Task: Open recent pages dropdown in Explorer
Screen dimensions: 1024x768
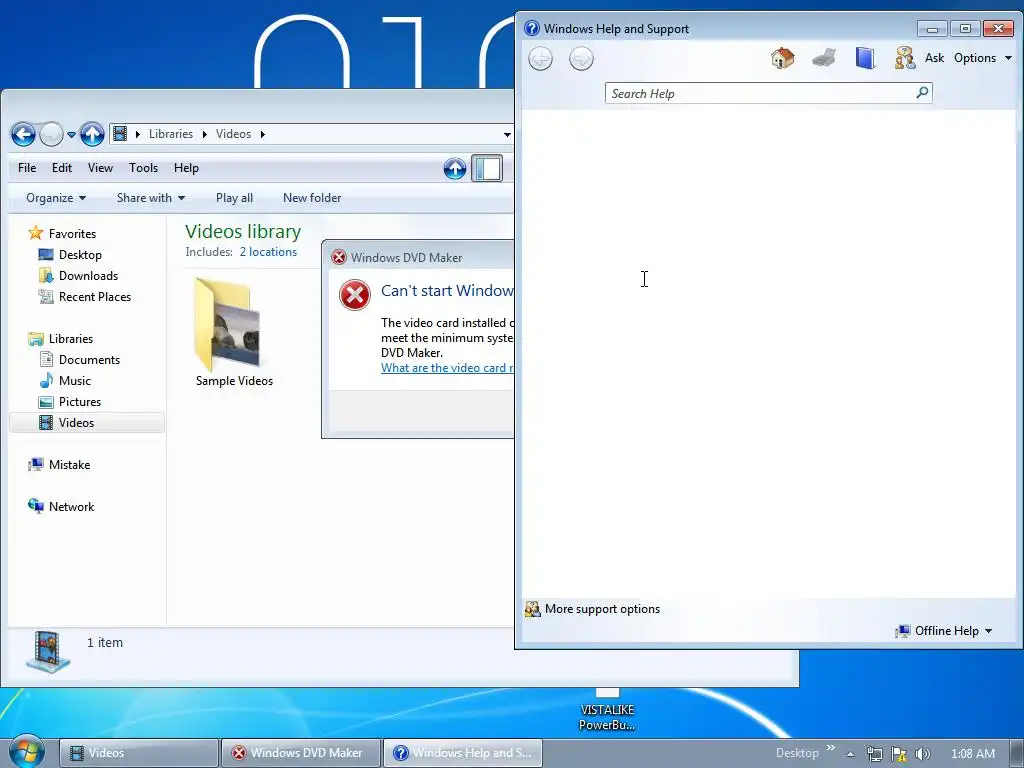Action: tap(71, 135)
